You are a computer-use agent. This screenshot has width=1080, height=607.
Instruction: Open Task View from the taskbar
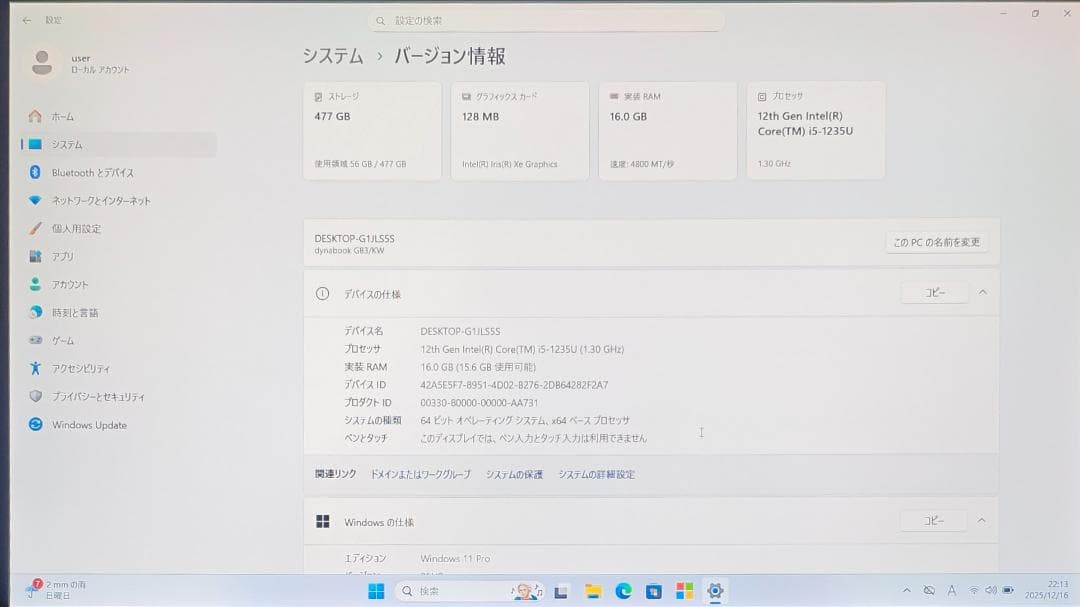tap(561, 590)
